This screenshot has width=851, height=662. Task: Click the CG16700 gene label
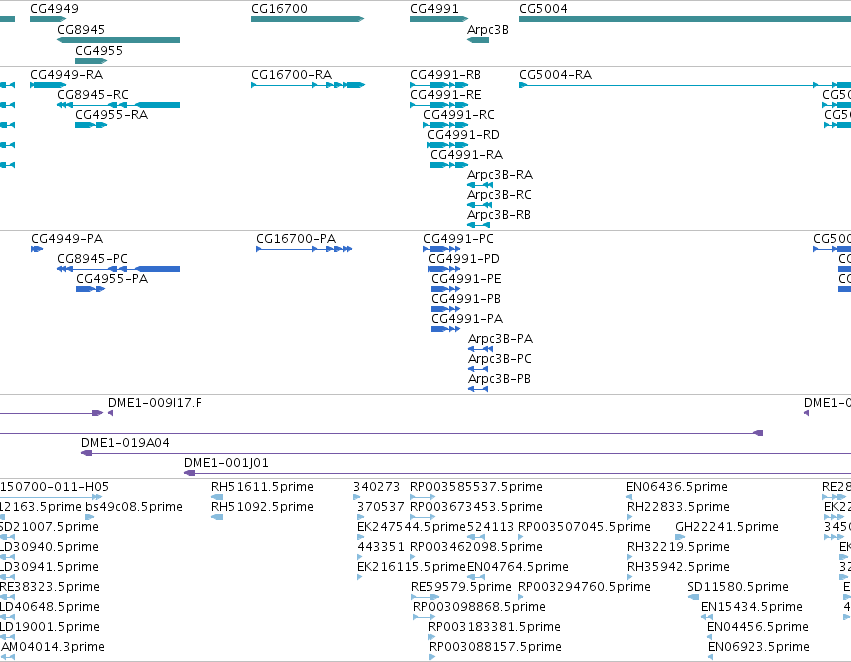(x=279, y=9)
